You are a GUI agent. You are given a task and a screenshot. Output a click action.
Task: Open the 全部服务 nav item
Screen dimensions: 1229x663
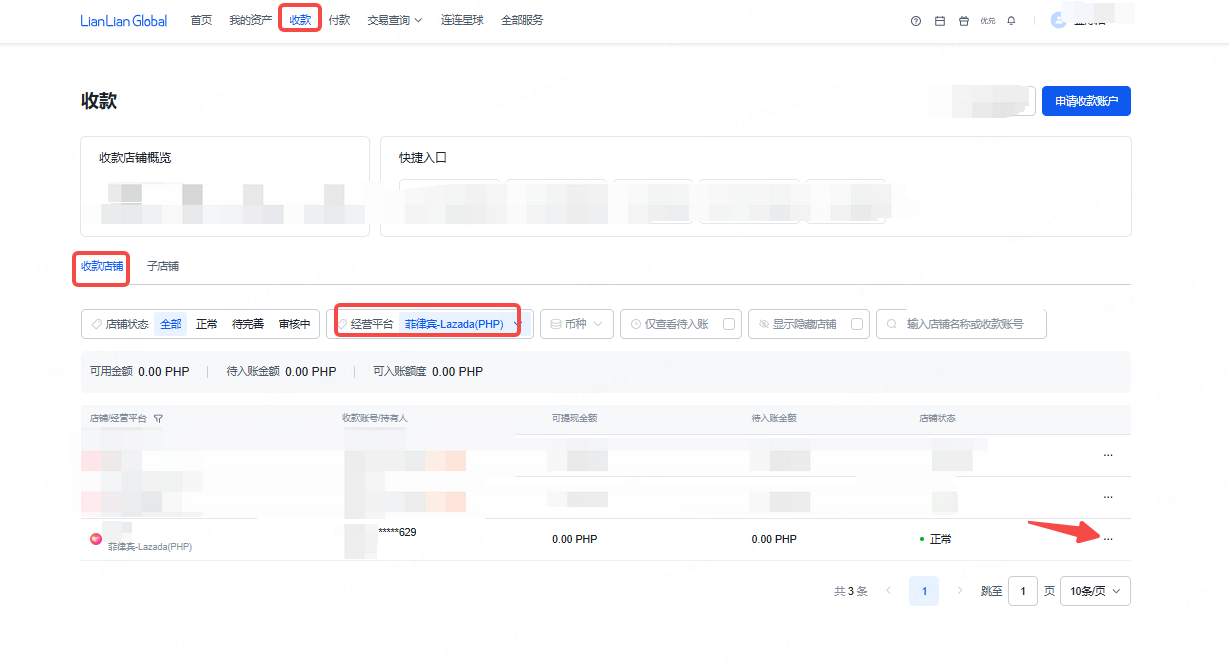[x=522, y=20]
